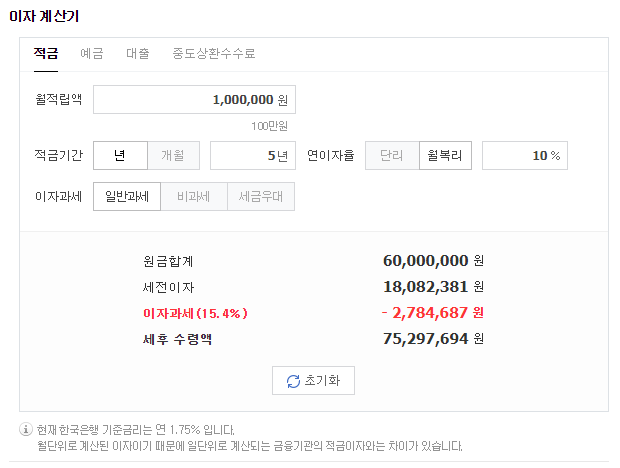The image size is (620, 468).
Task: Select the 중도상환수수료 tab
Action: [x=214, y=53]
